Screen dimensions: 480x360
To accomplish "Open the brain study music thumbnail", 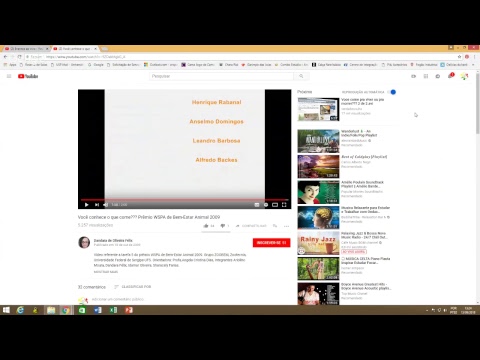I will tap(318, 218).
